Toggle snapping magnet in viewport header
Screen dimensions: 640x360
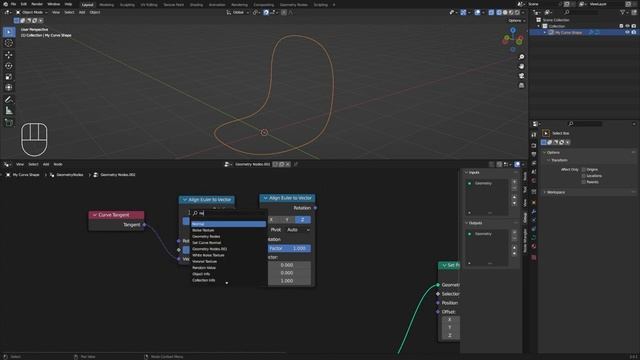pyautogui.click(x=266, y=13)
